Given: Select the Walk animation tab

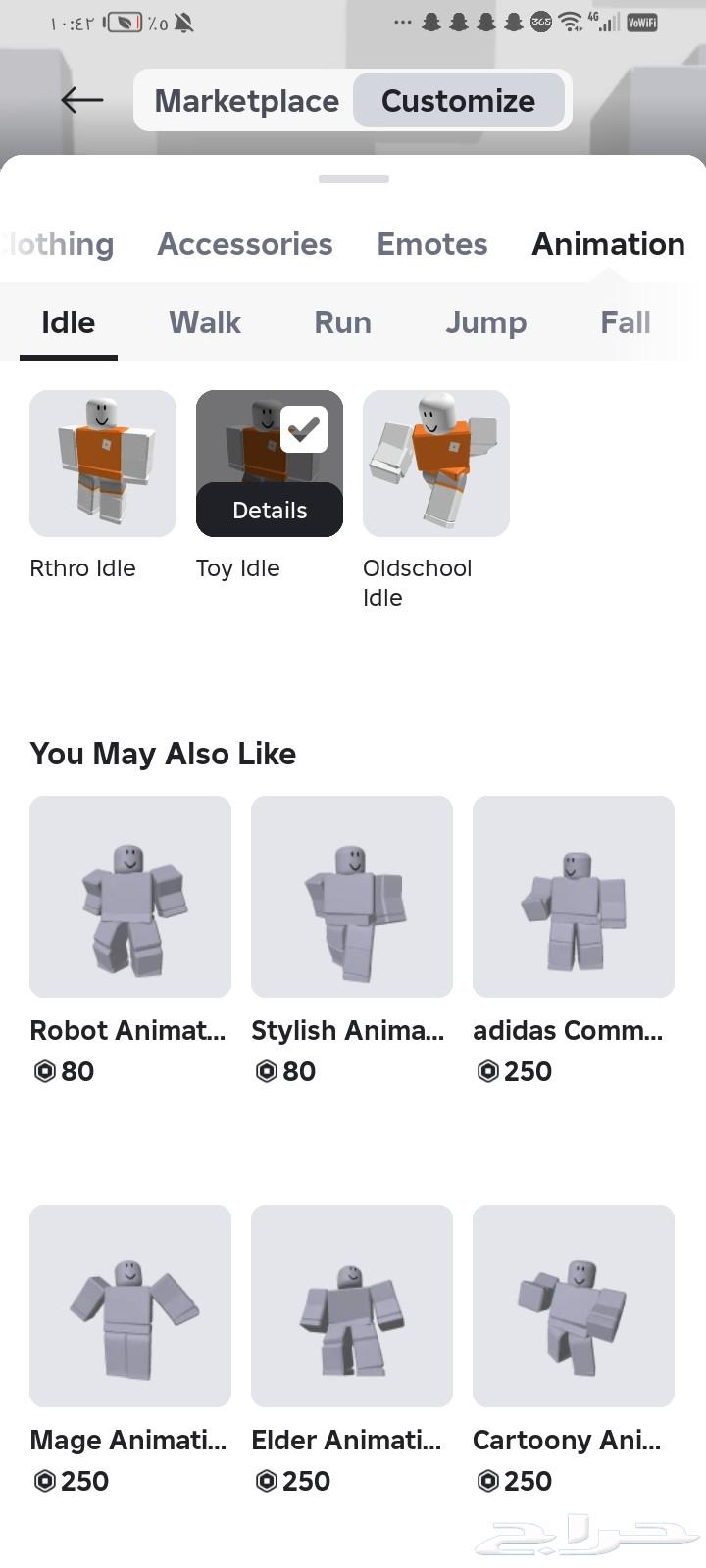Looking at the screenshot, I should 204,322.
